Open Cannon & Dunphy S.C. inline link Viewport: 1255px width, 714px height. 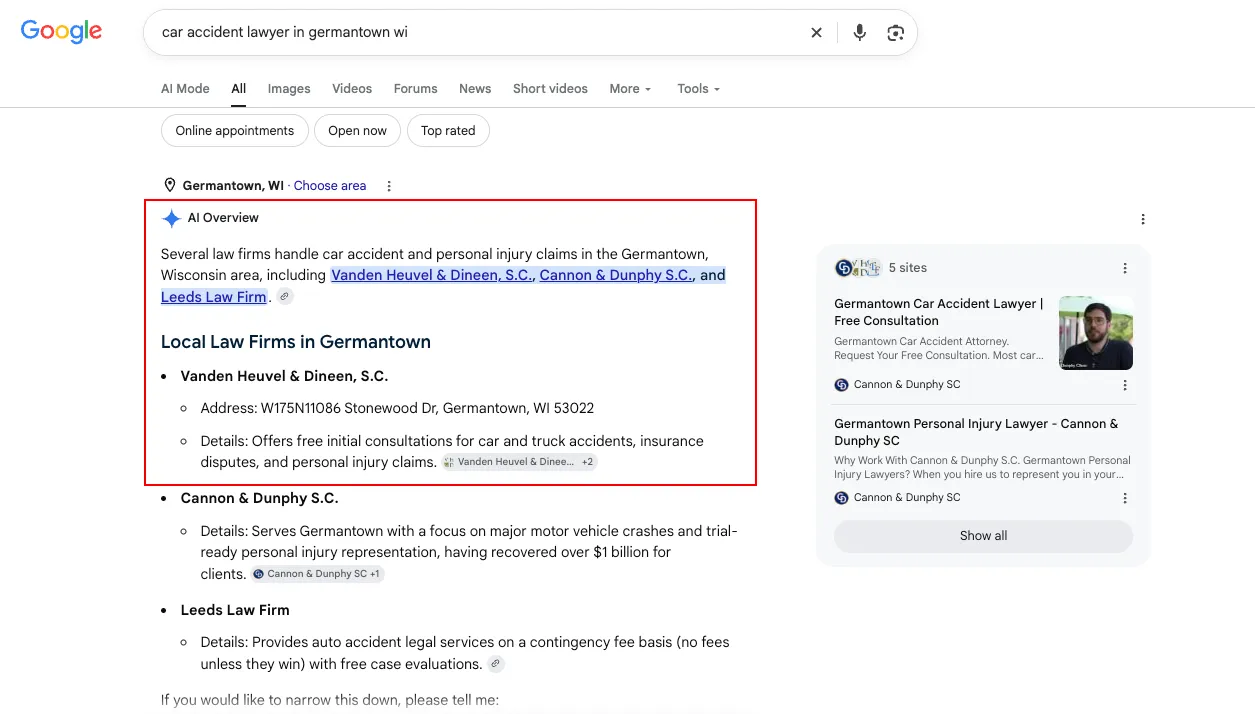616,275
